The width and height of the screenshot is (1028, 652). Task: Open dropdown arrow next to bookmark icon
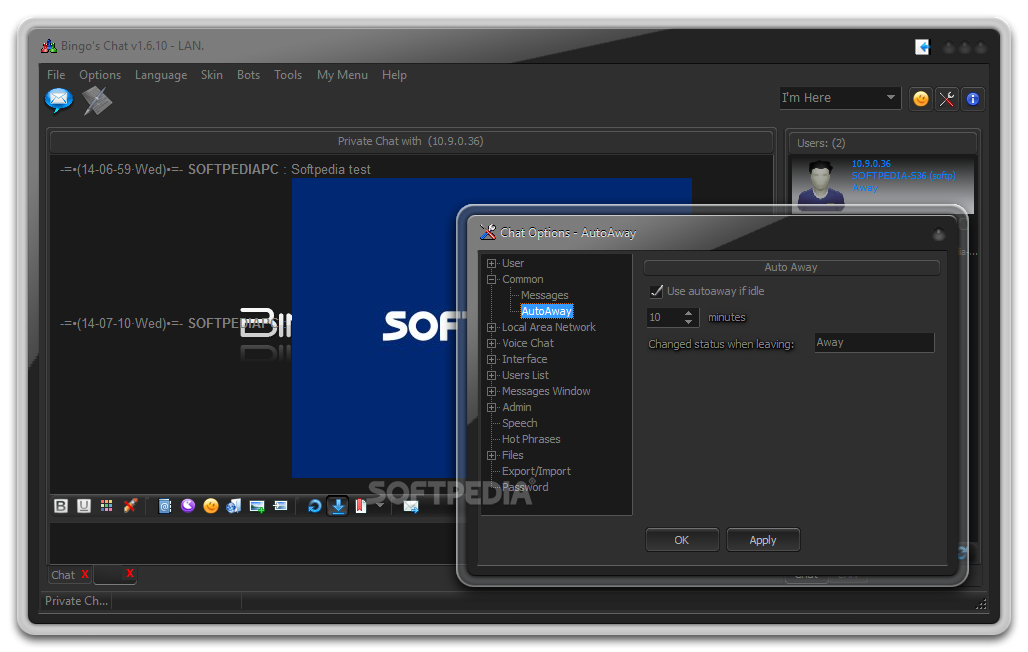pyautogui.click(x=379, y=505)
